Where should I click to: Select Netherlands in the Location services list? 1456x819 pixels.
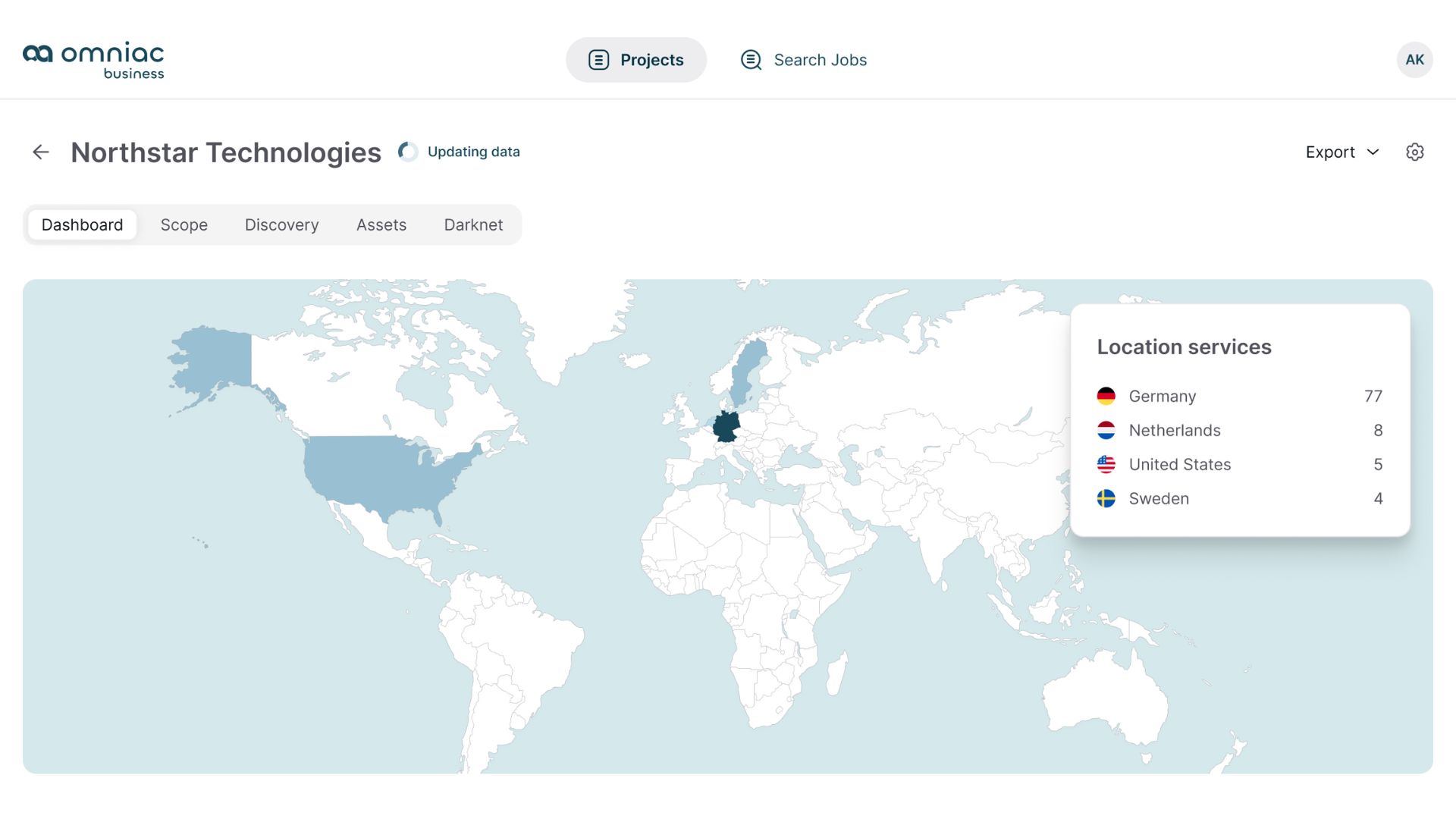(1239, 430)
